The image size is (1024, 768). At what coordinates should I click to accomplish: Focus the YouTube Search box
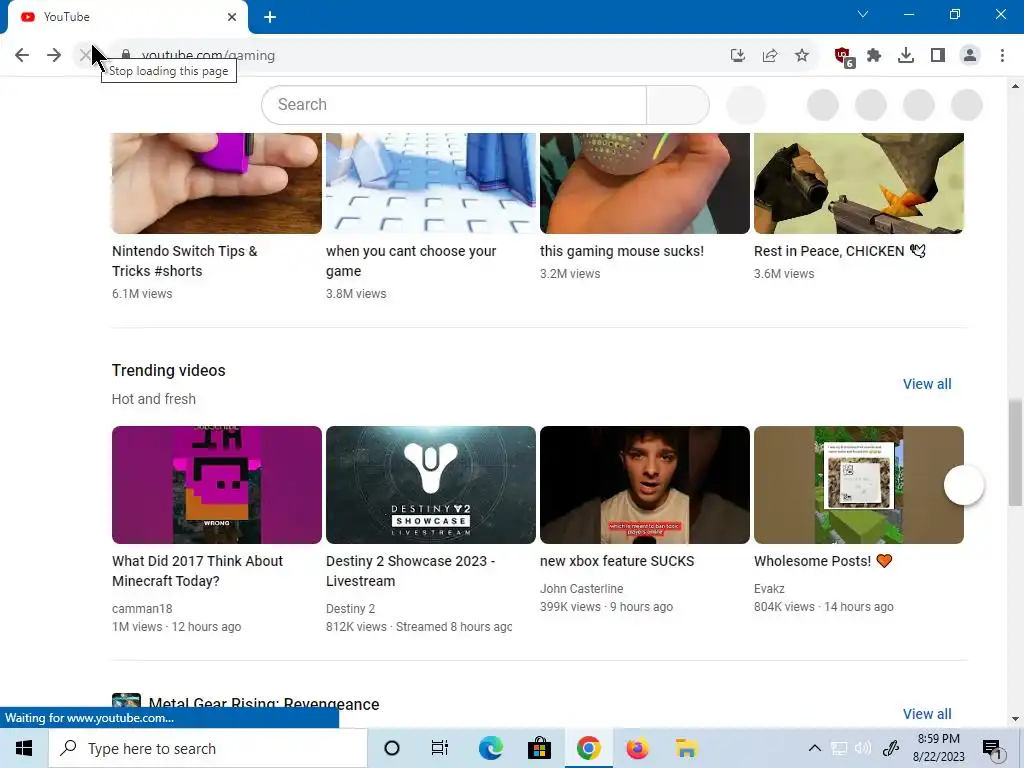pyautogui.click(x=454, y=104)
